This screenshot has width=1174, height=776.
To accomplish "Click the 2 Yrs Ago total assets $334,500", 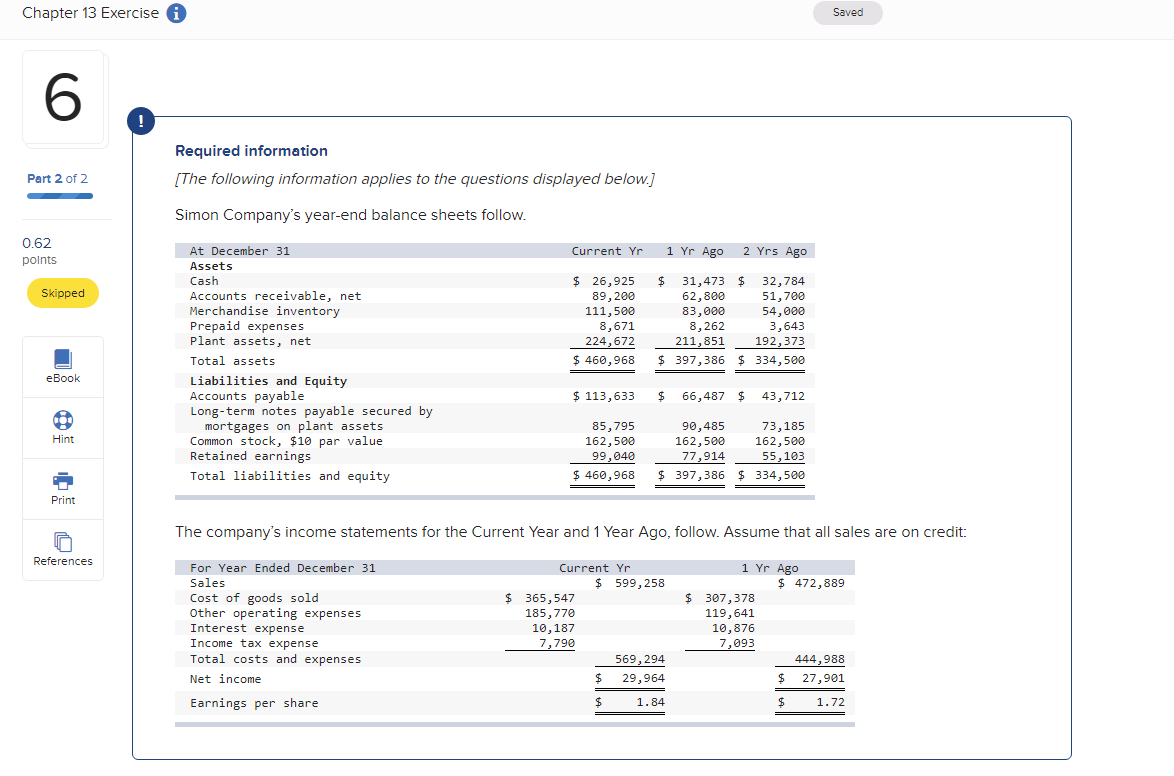I will click(771, 360).
